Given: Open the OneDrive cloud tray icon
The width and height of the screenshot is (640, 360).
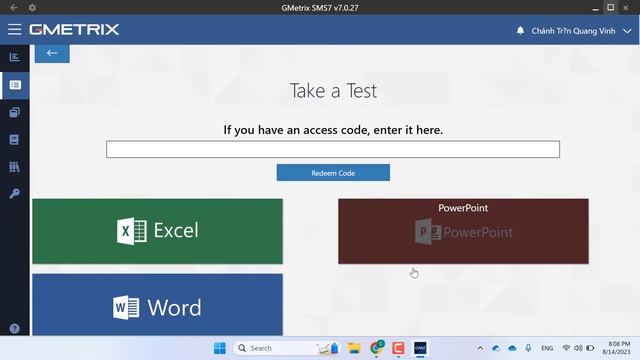Looking at the screenshot, I should (x=512, y=348).
